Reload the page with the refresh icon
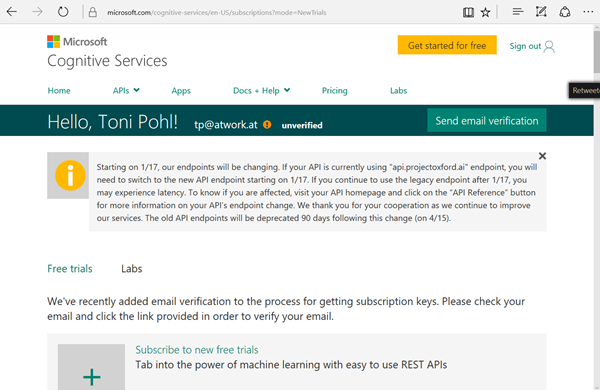This screenshot has width=600, height=390. click(x=63, y=12)
